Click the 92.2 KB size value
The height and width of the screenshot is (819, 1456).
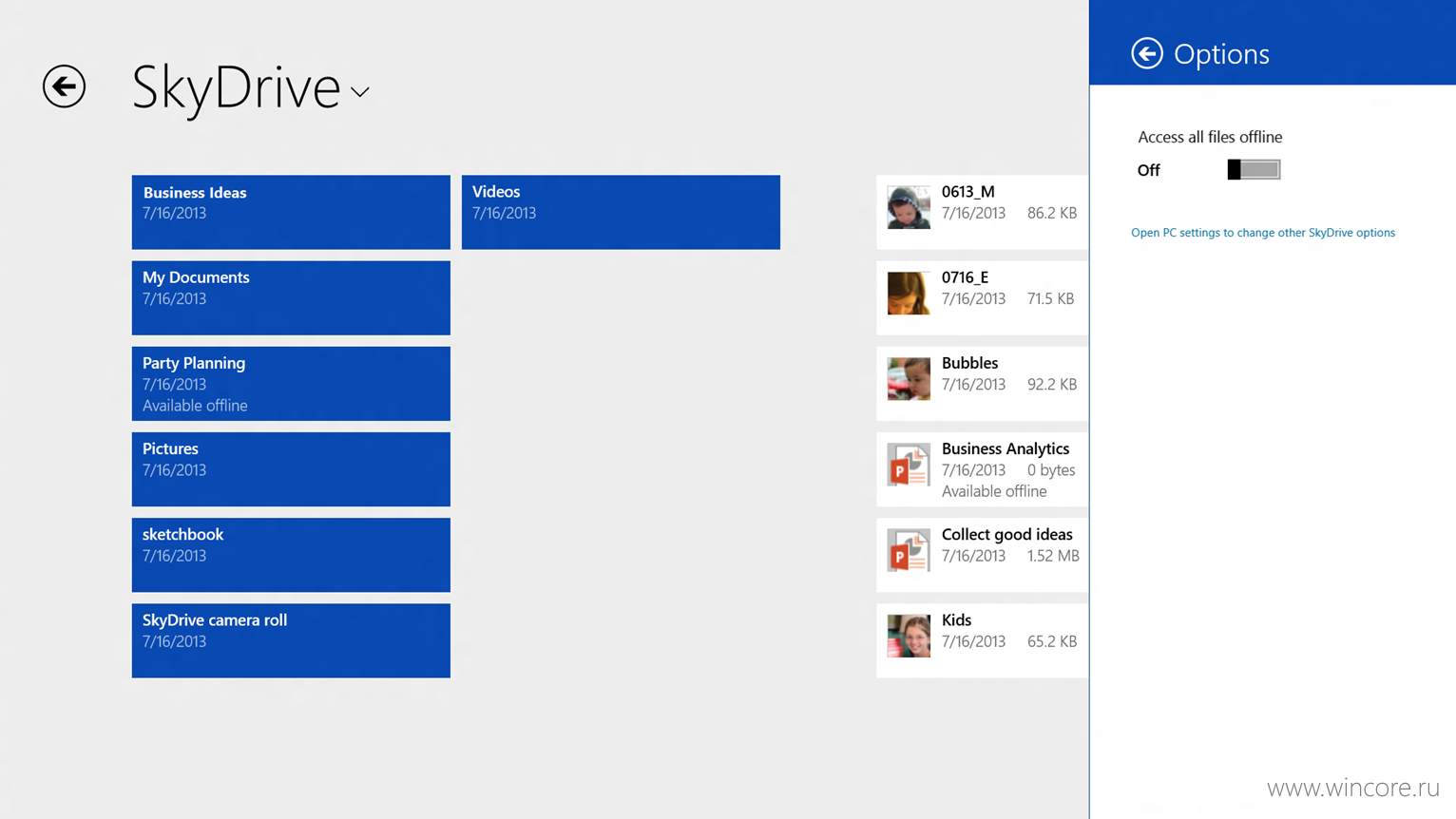[1052, 384]
